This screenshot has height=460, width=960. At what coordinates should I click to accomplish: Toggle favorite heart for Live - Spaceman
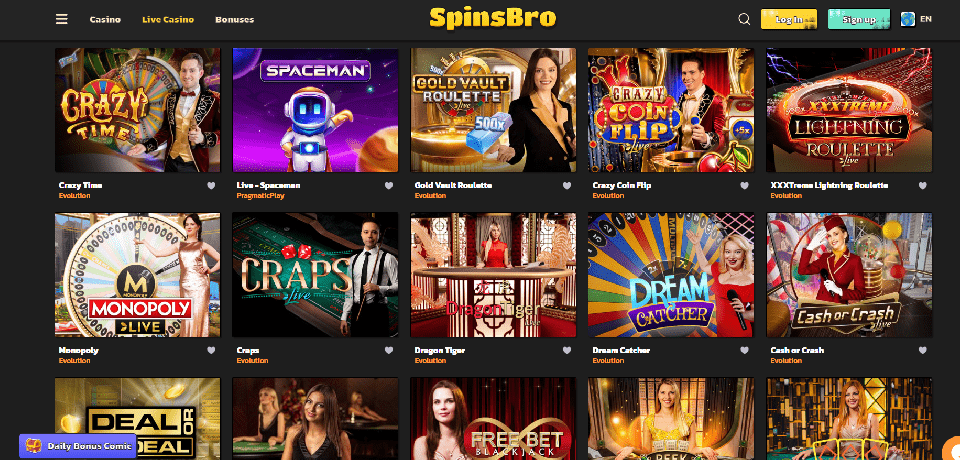[x=389, y=186]
